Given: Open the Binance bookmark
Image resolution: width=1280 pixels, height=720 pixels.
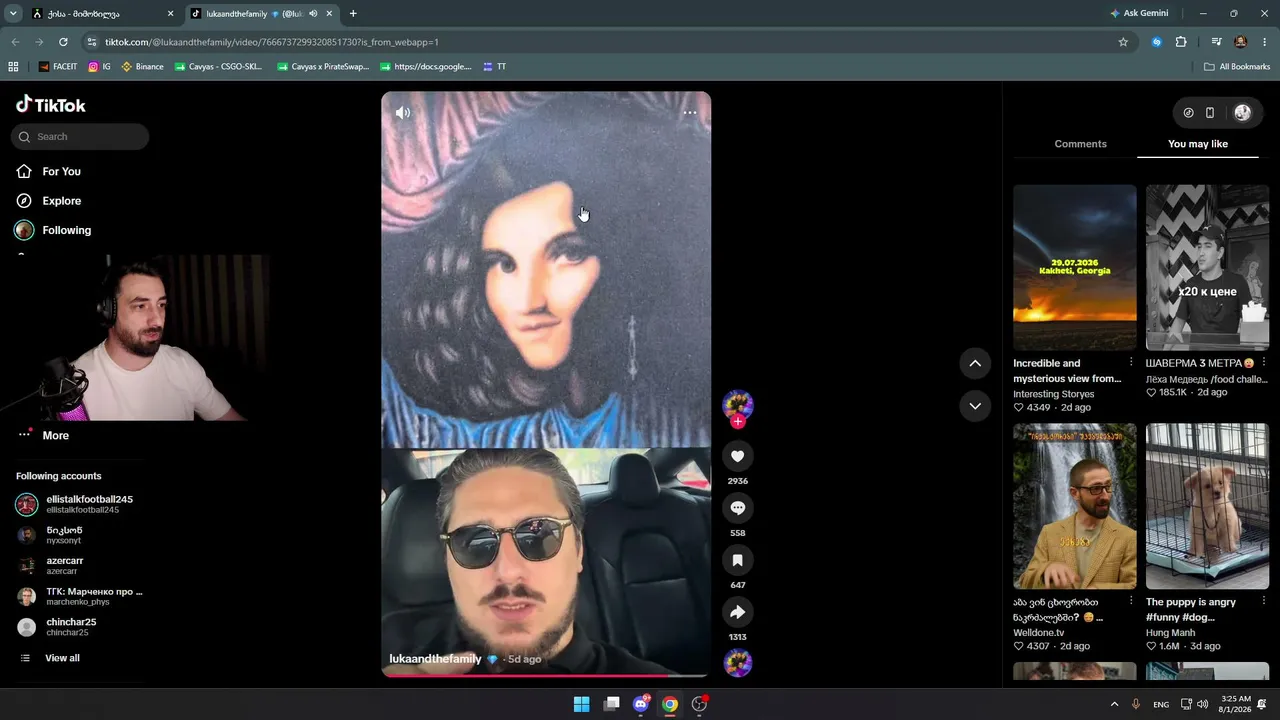Looking at the screenshot, I should tap(142, 67).
